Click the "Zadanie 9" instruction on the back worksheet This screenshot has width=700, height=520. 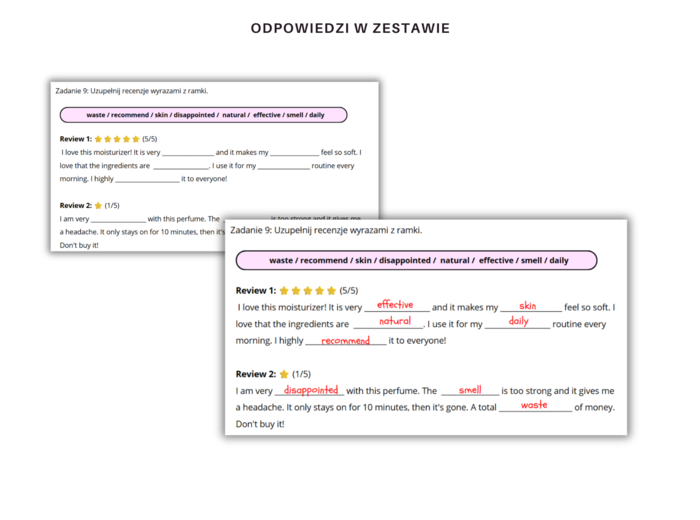132,91
